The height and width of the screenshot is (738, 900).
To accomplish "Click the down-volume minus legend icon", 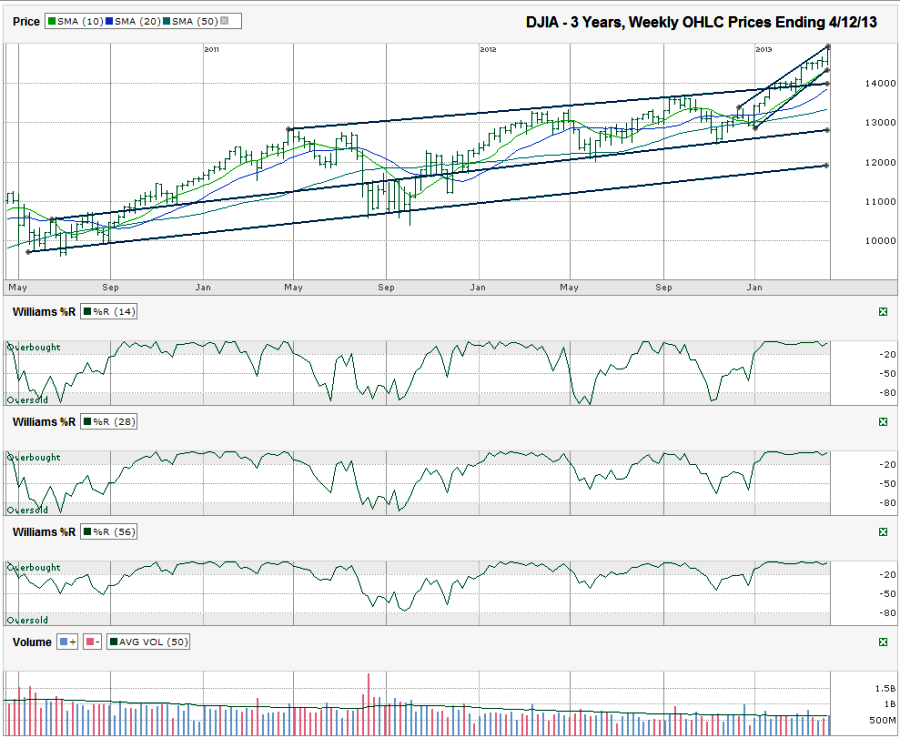I will tap(92, 642).
